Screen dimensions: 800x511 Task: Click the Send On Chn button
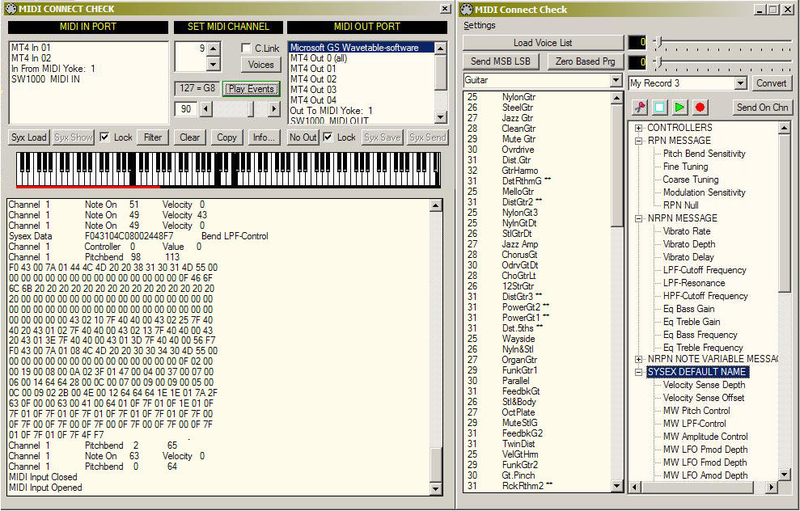coord(762,107)
